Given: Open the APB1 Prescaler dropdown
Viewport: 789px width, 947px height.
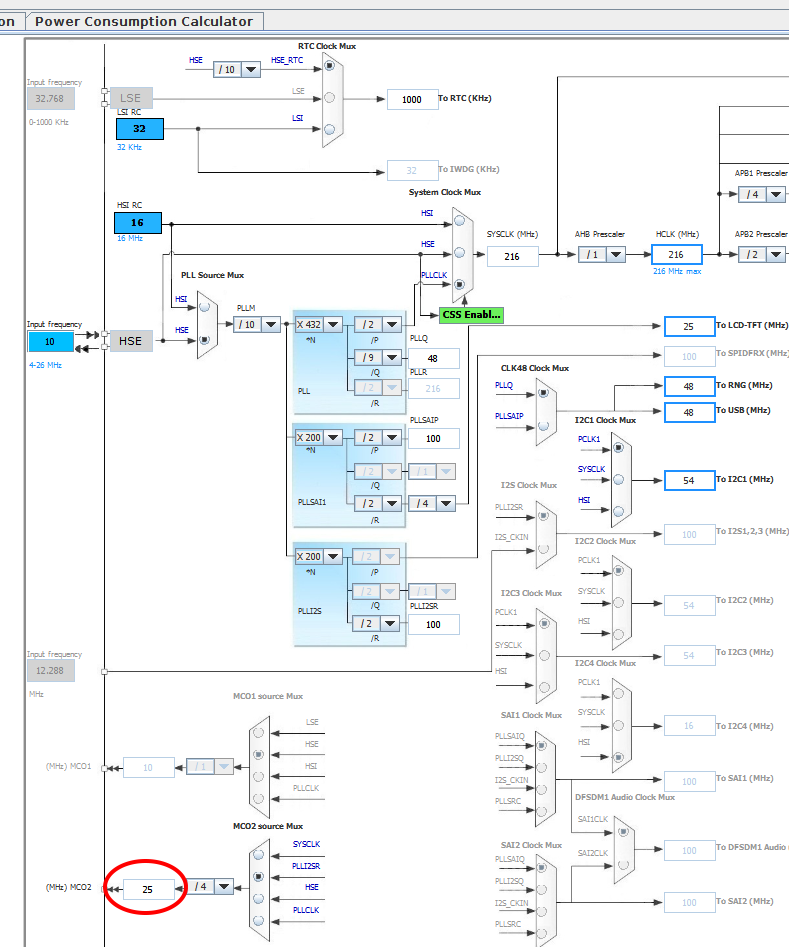Looking at the screenshot, I should tap(776, 194).
